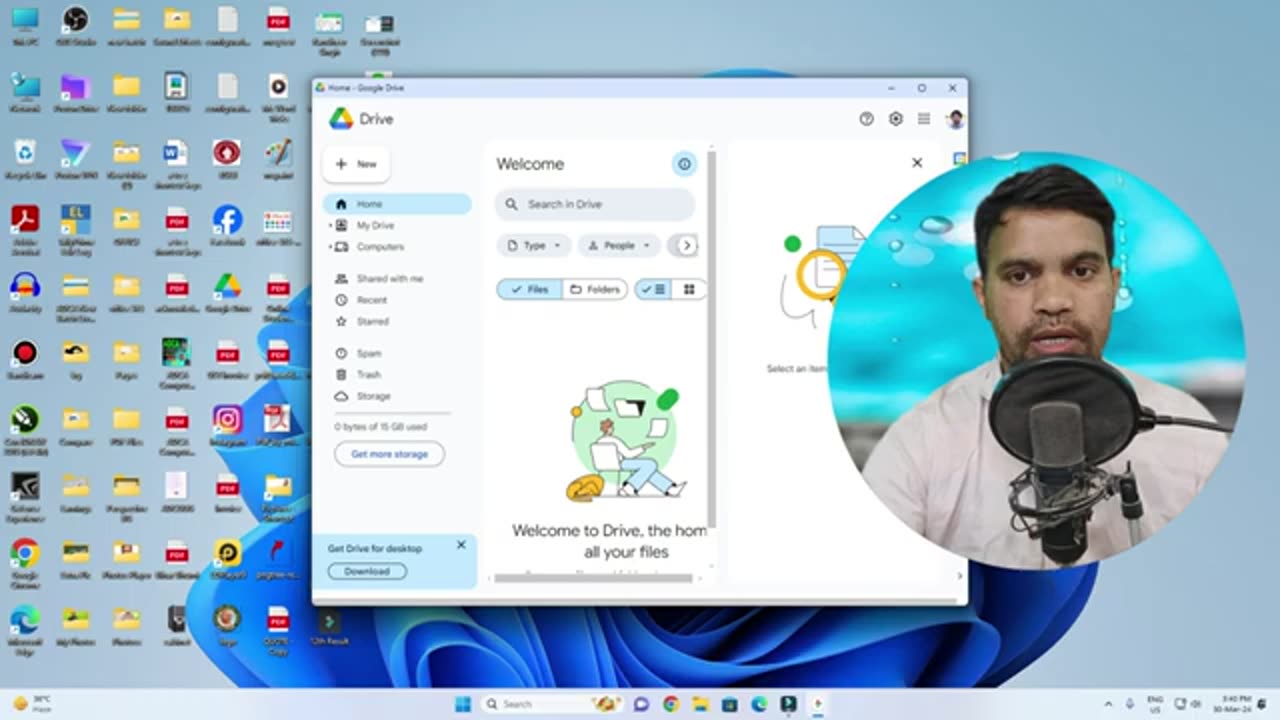Close the details side panel

coord(917,162)
